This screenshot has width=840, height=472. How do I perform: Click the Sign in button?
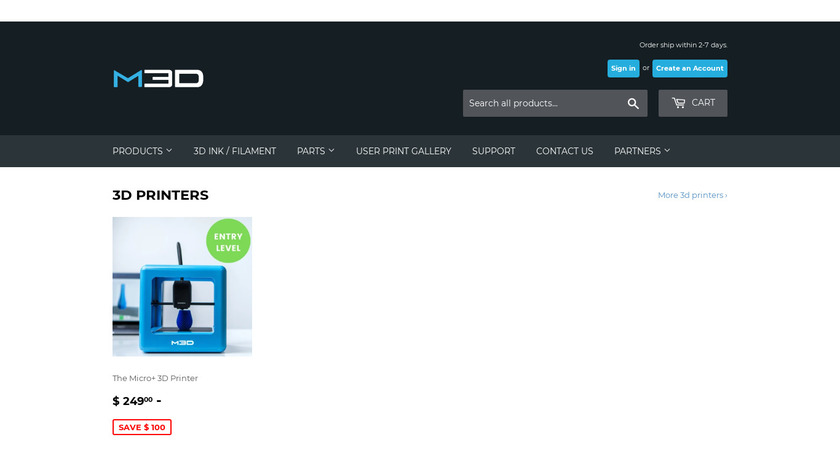tap(623, 69)
